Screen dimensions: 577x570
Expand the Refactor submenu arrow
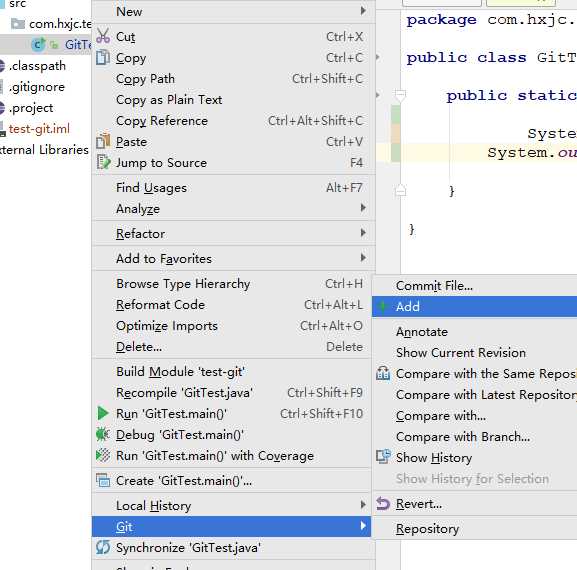(363, 233)
